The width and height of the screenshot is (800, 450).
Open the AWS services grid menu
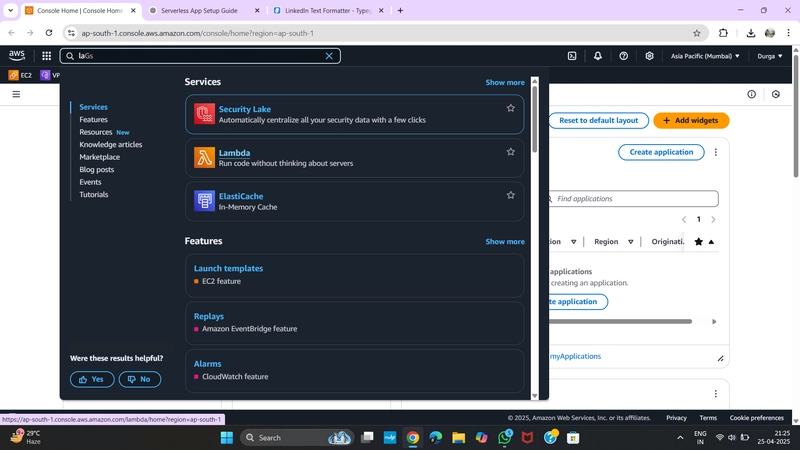pyautogui.click(x=46, y=56)
